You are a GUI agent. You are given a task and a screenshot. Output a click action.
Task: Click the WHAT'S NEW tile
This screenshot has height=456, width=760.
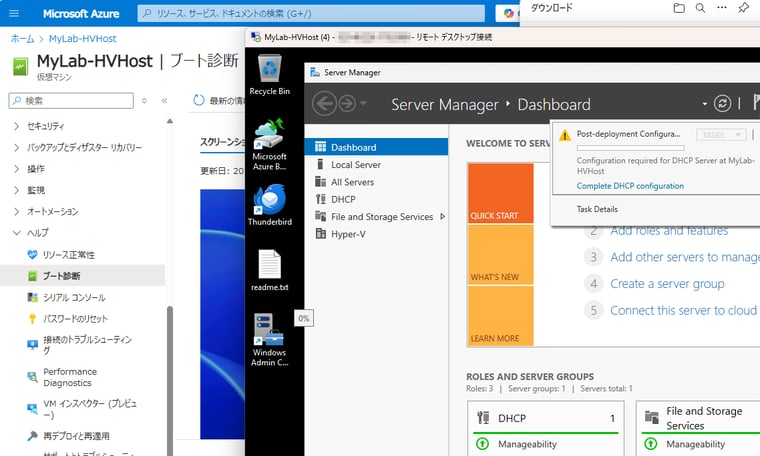(501, 254)
